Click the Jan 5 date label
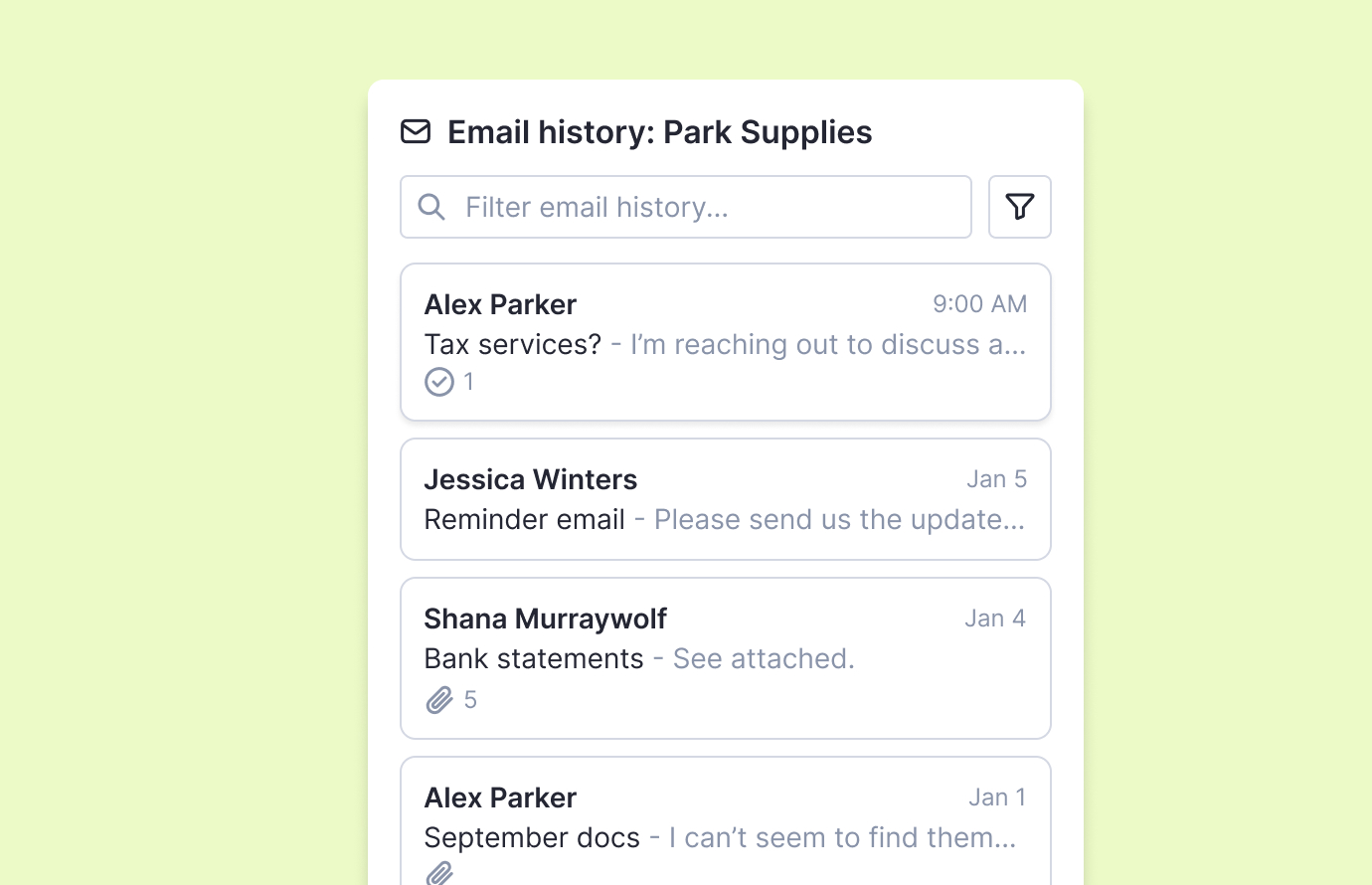 (996, 479)
